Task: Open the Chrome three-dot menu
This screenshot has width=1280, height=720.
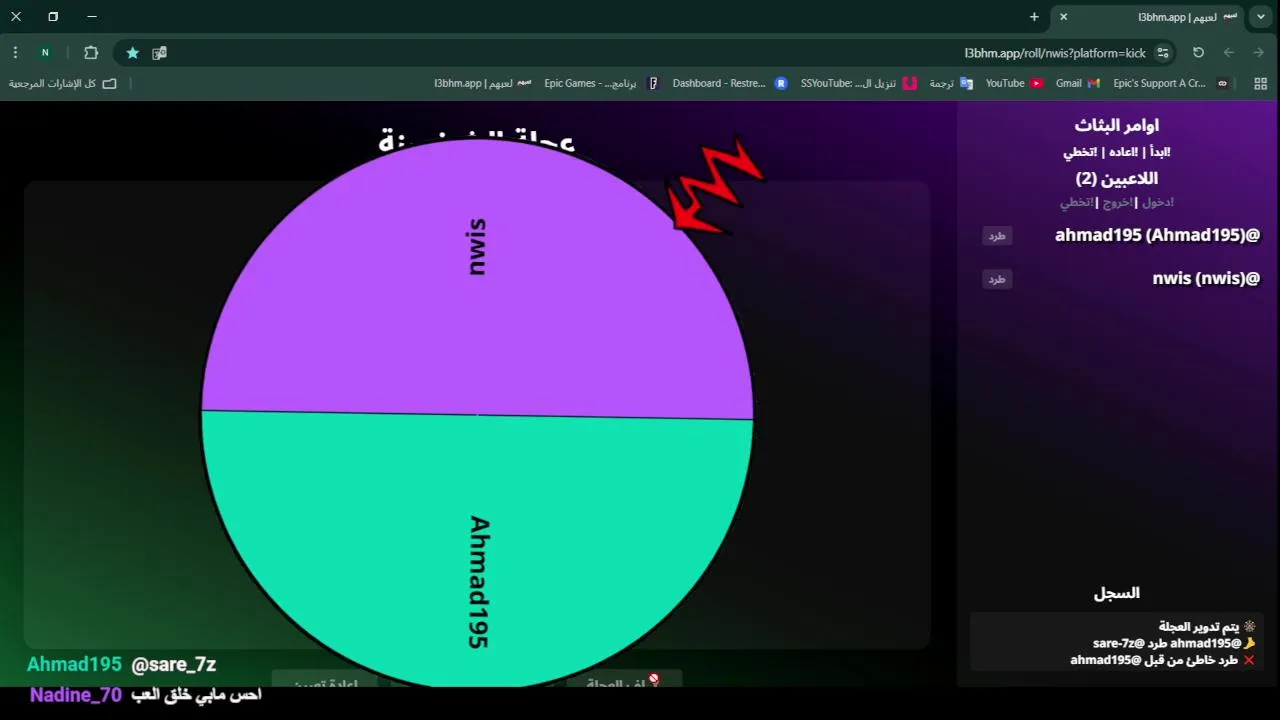Action: click(x=15, y=52)
